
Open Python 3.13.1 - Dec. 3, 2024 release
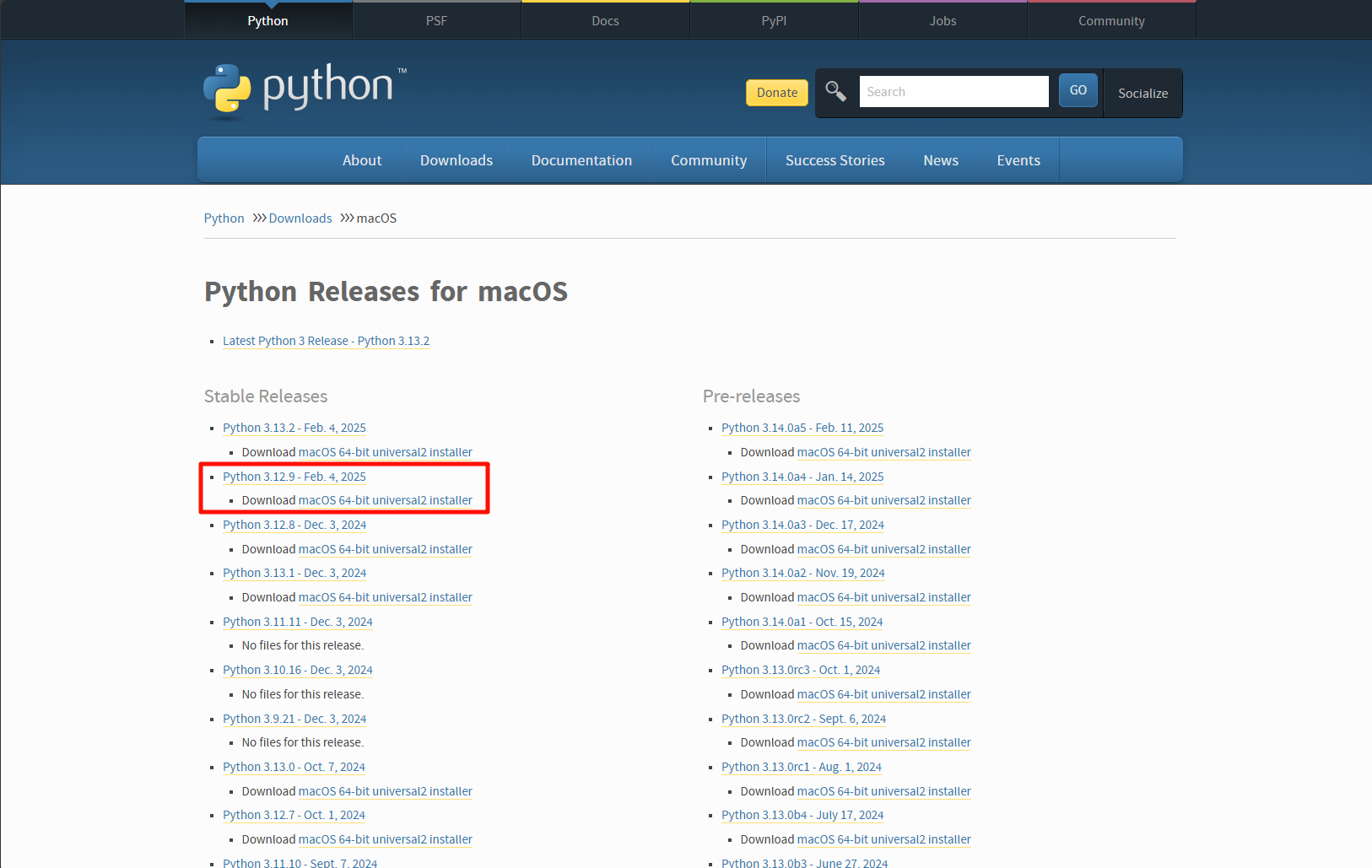click(294, 573)
